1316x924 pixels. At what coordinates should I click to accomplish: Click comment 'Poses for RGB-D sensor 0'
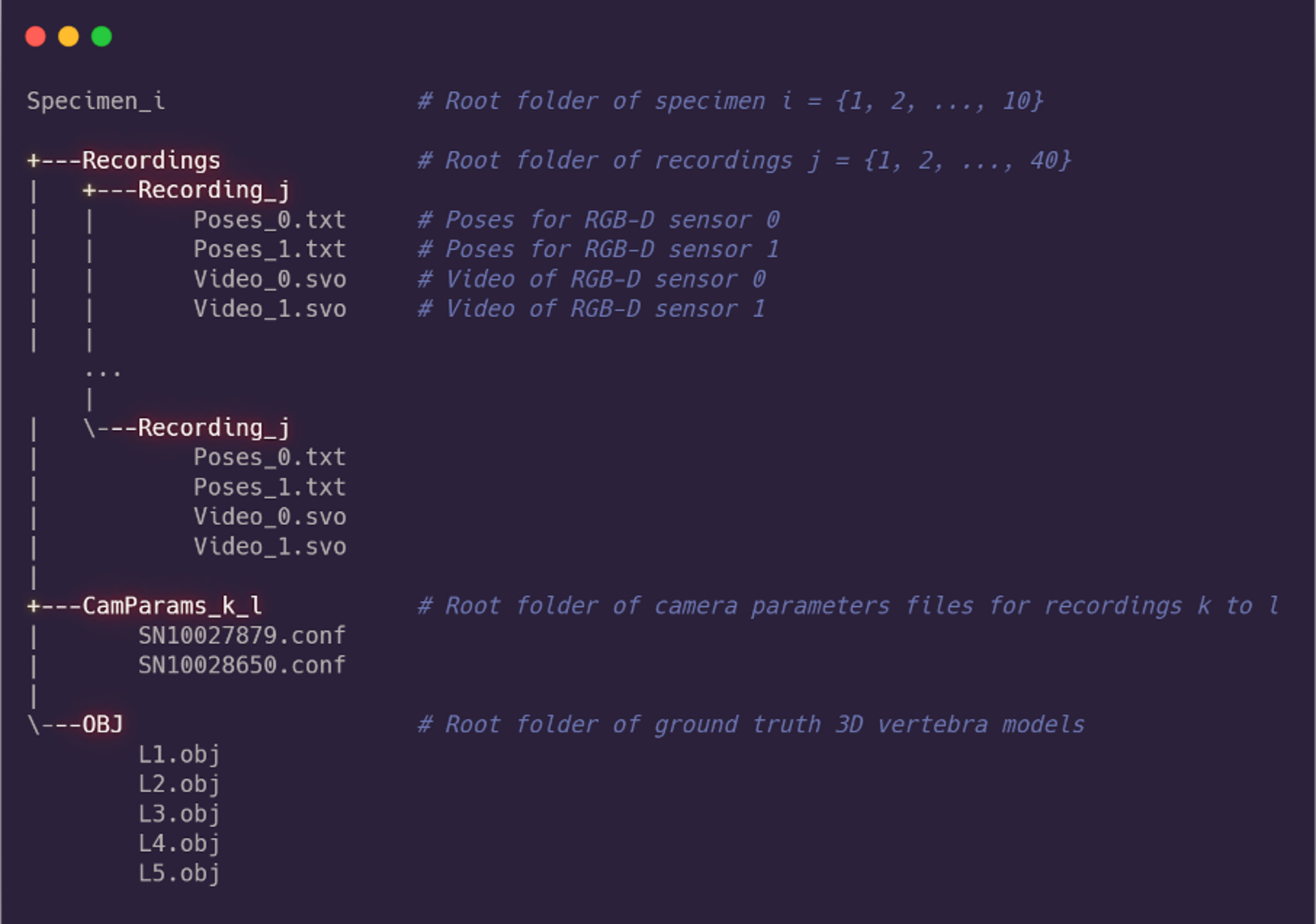click(x=599, y=219)
